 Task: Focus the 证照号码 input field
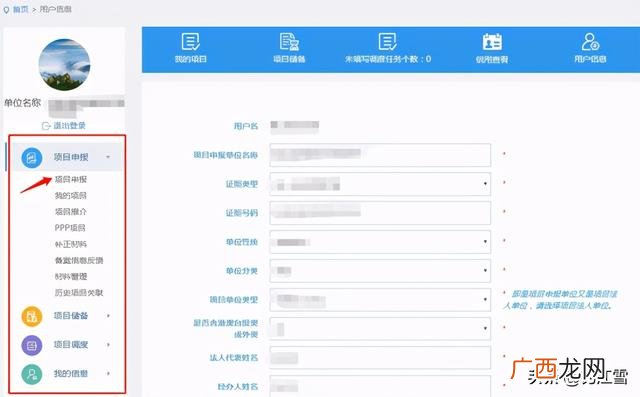coord(380,213)
